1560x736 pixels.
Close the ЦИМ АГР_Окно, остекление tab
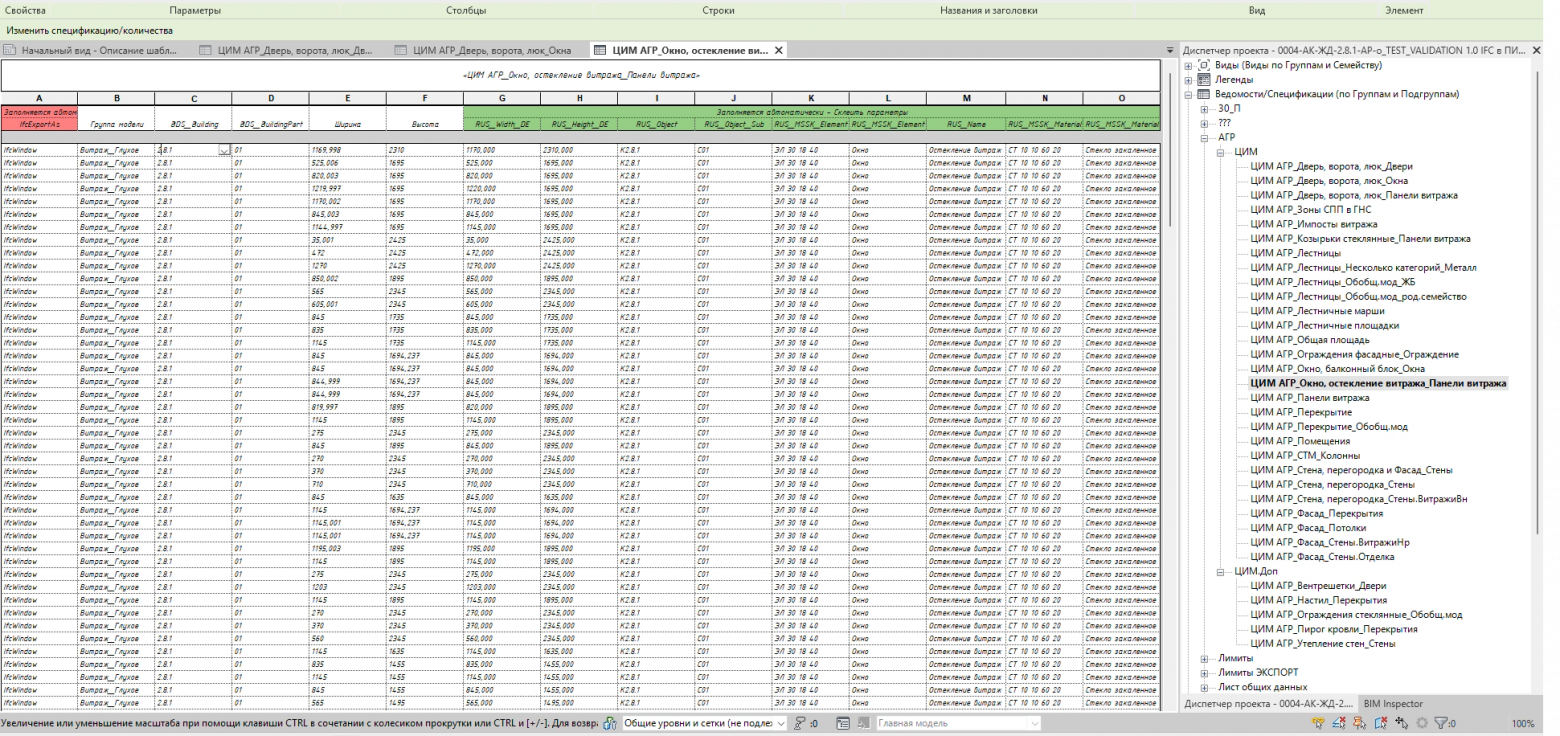tap(779, 50)
